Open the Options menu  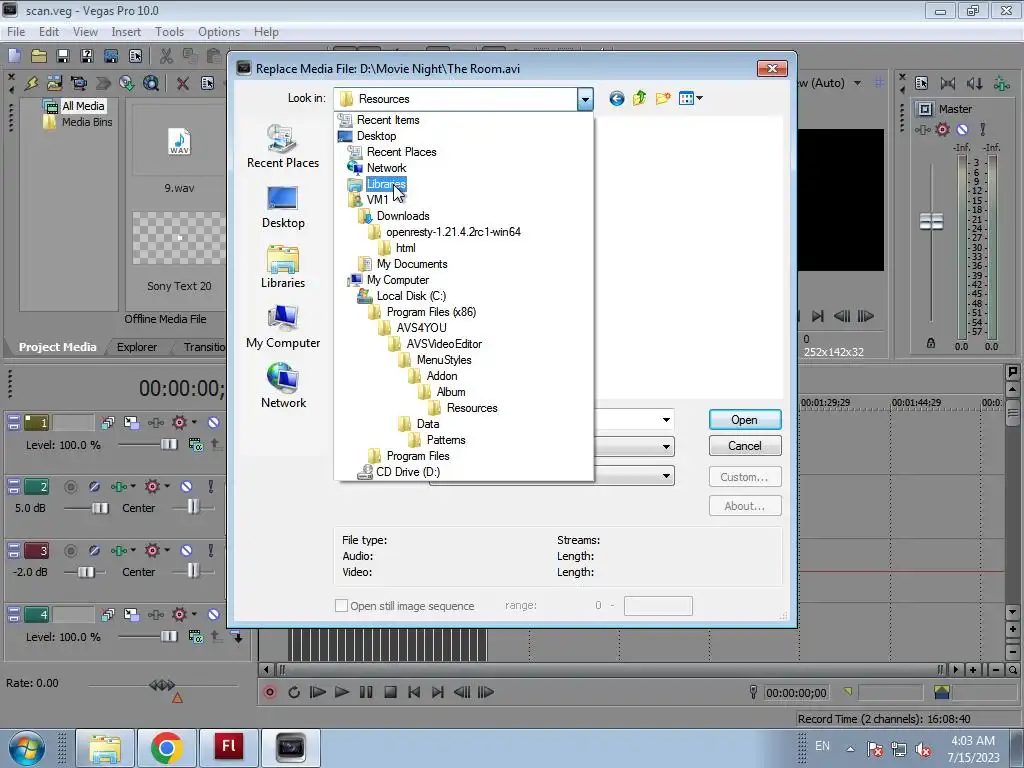tap(219, 32)
